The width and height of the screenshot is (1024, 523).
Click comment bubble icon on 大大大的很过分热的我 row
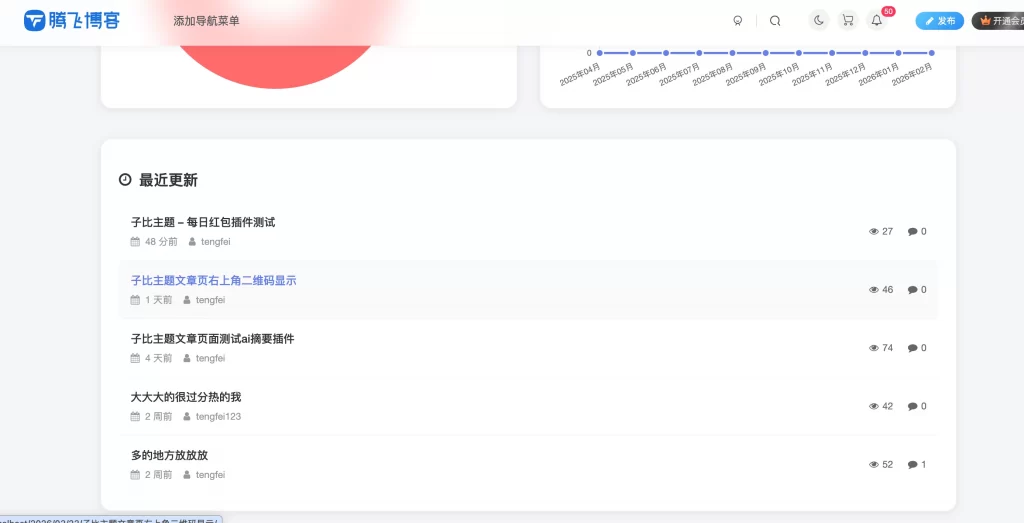coord(913,406)
